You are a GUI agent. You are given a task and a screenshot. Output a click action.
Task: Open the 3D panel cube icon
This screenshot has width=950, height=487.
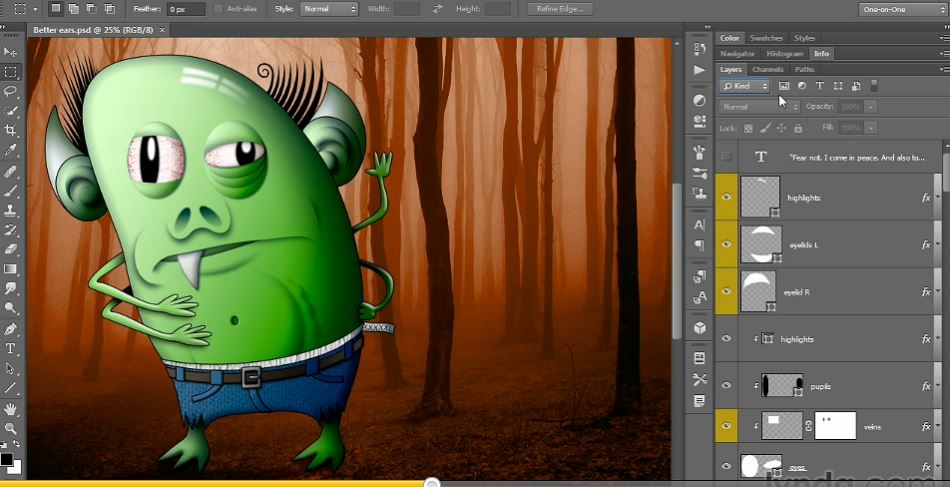(x=700, y=328)
